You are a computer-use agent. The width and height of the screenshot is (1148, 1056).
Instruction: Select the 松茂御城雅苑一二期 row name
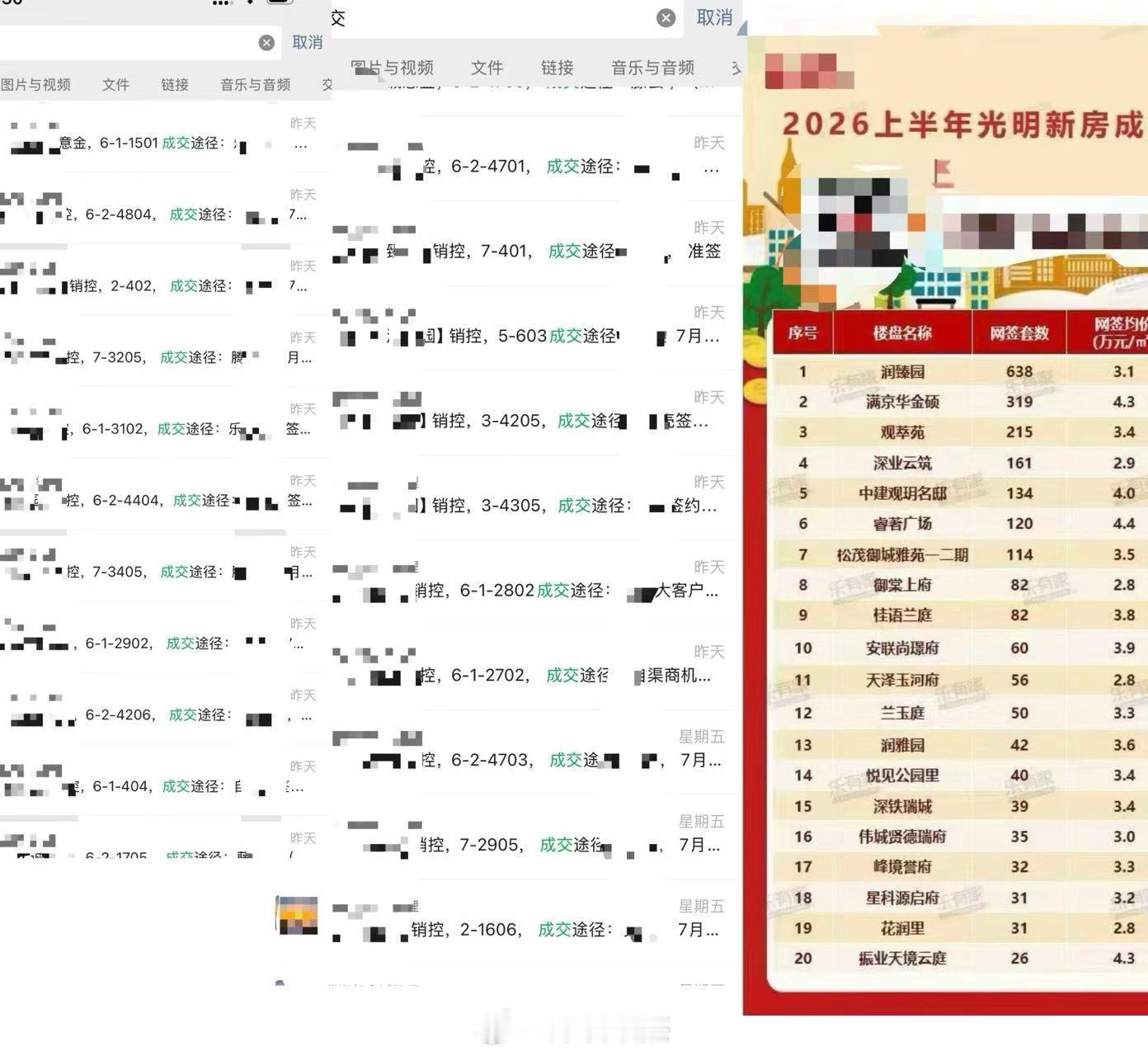[x=902, y=554]
